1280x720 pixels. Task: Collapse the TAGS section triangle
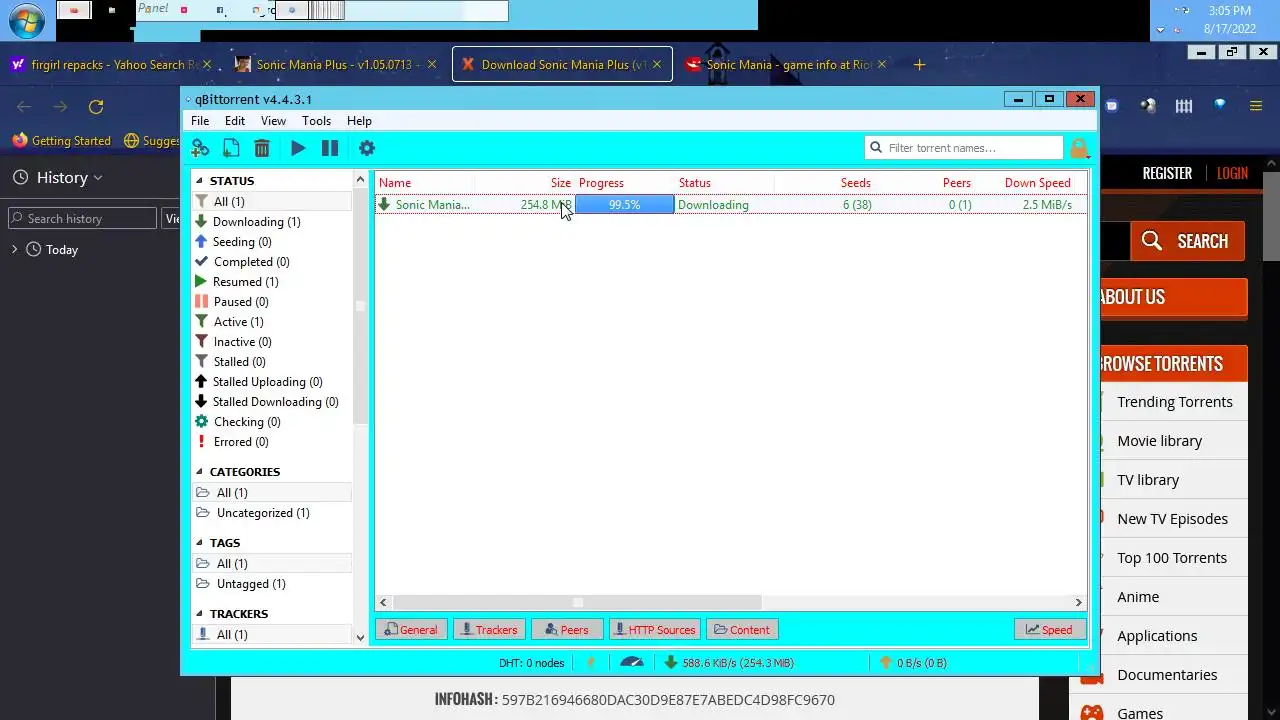[x=200, y=543]
